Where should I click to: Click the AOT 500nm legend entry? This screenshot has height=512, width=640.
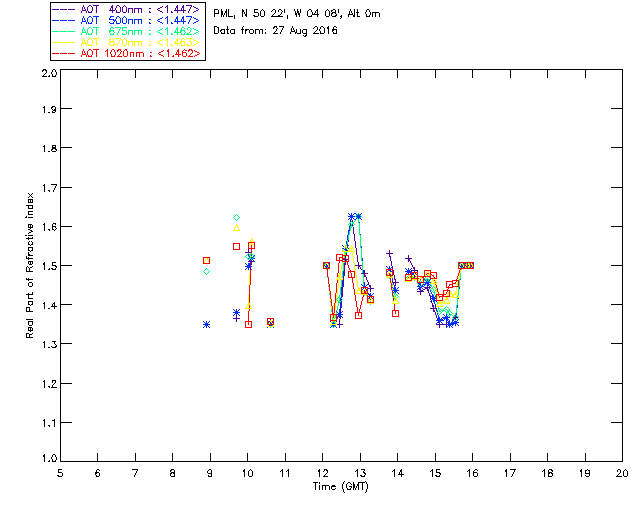click(126, 20)
